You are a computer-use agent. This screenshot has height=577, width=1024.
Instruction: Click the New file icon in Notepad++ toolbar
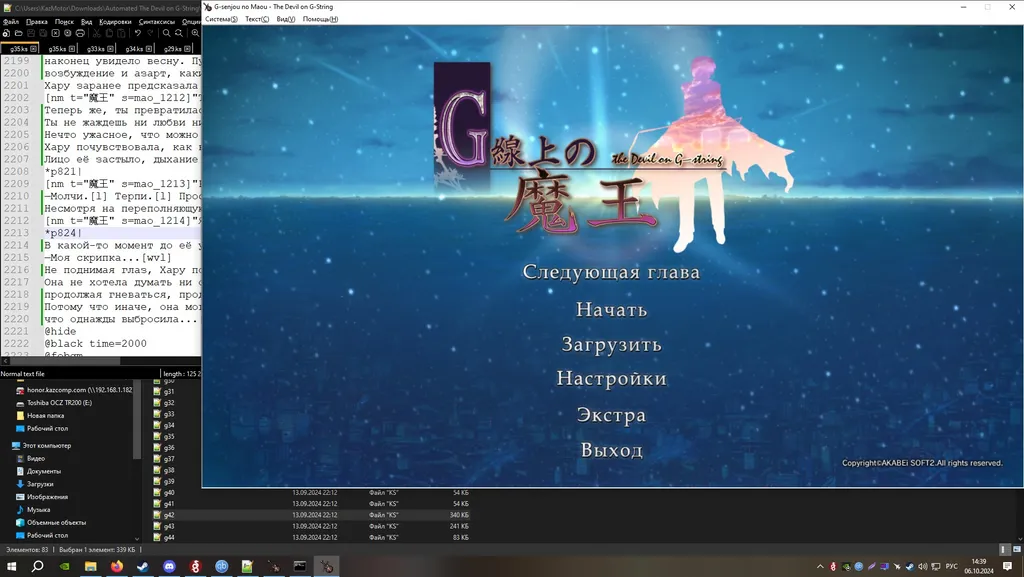6,33
